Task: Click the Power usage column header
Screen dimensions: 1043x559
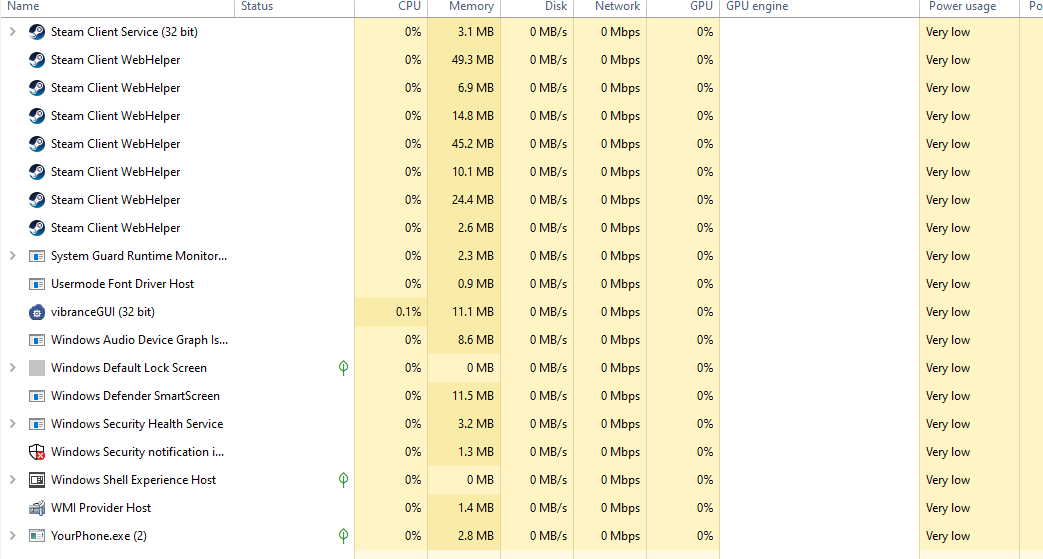Action: [962, 6]
